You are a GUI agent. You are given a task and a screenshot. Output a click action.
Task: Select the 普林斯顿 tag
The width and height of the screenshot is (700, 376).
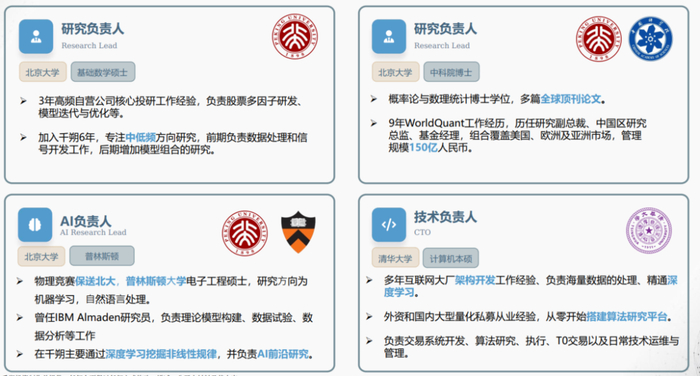[102, 256]
